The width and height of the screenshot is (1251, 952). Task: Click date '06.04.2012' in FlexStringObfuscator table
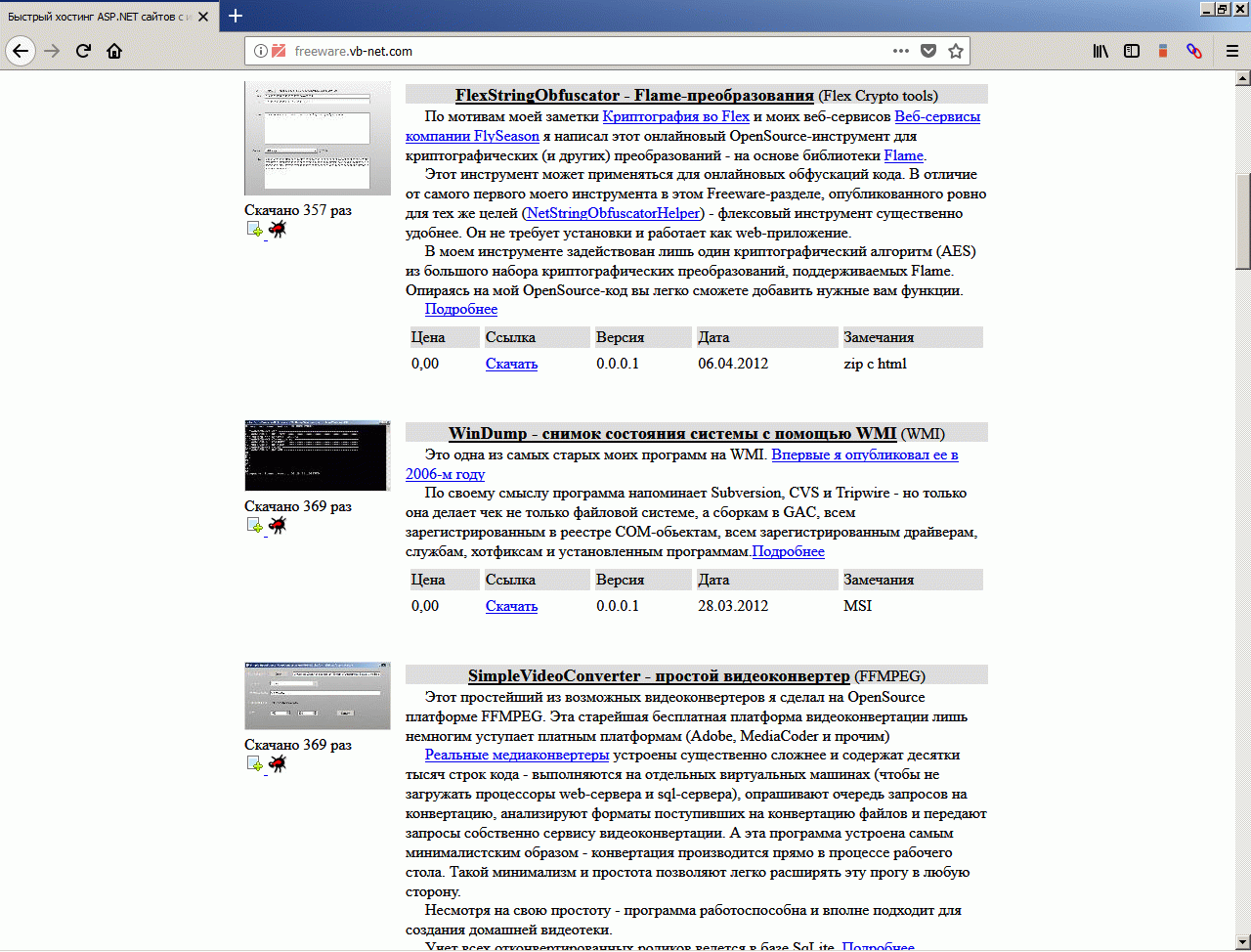pyautogui.click(x=733, y=364)
